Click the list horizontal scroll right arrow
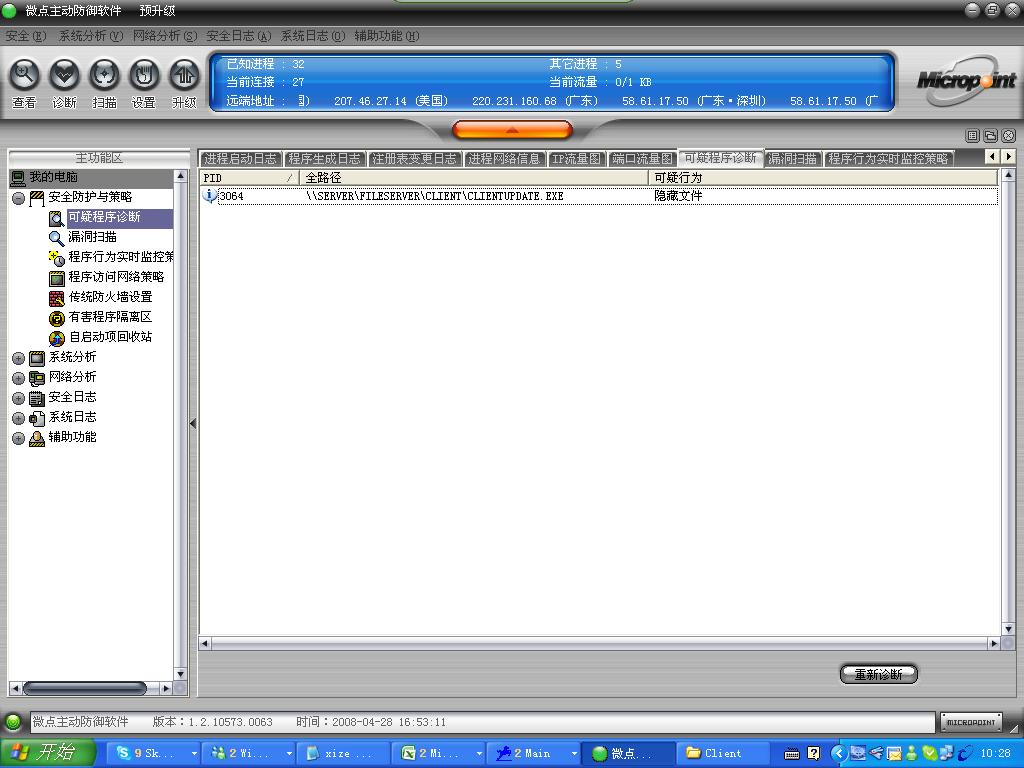Screen dimensions: 1024x768 [x=994, y=643]
